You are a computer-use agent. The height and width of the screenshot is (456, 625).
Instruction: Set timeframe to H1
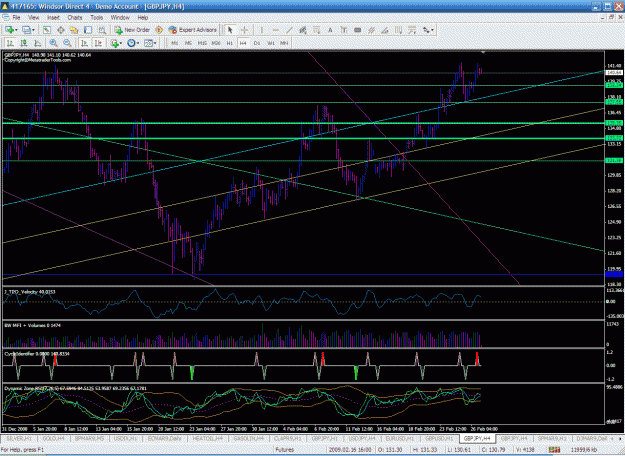230,43
